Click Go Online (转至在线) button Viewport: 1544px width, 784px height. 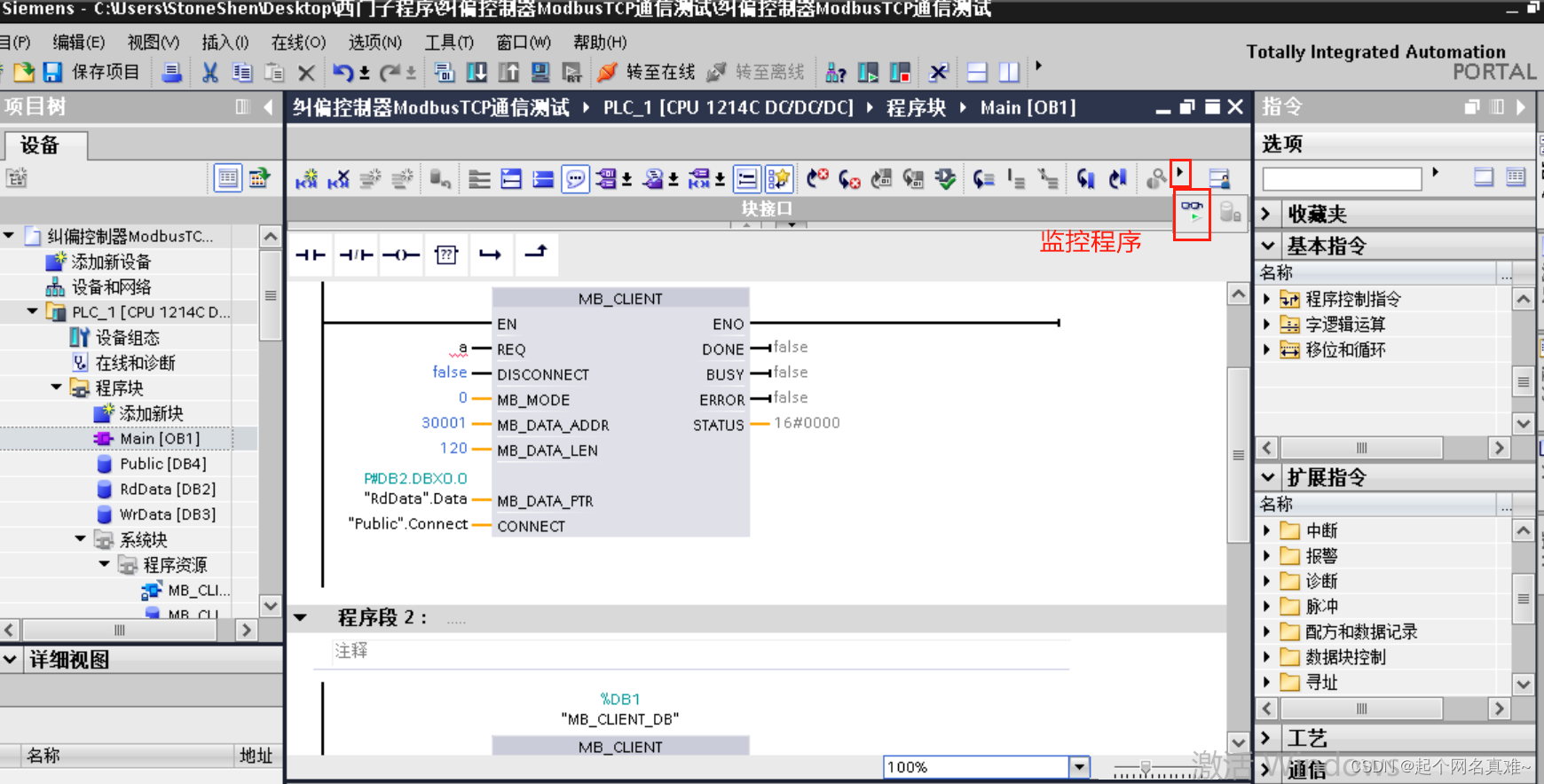[646, 73]
